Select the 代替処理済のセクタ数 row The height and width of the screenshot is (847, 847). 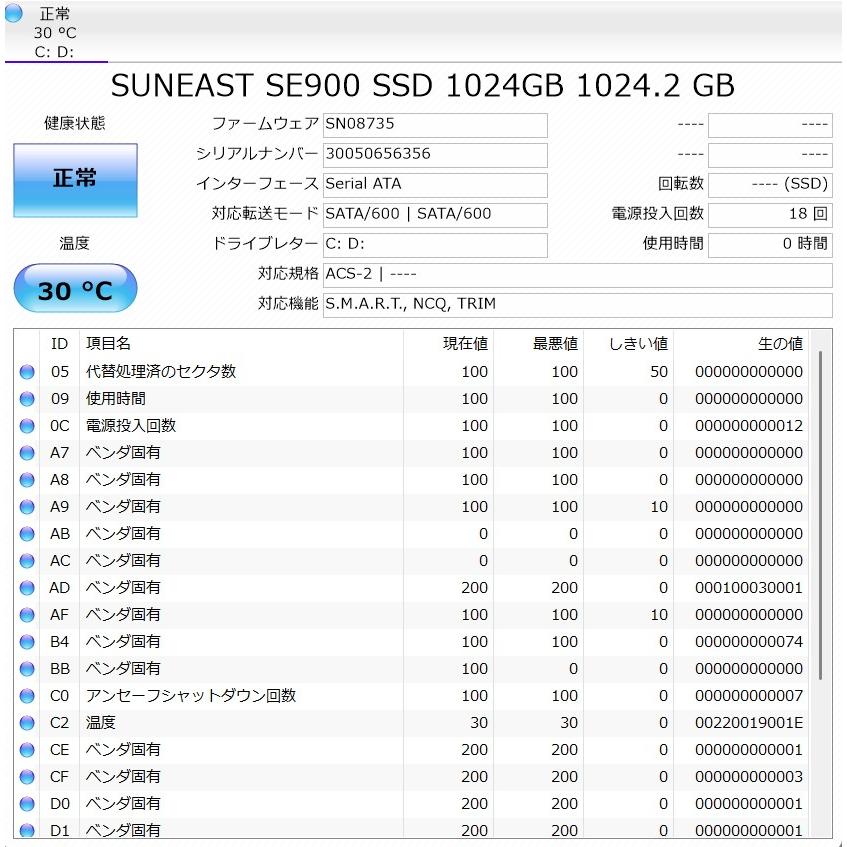pos(412,372)
